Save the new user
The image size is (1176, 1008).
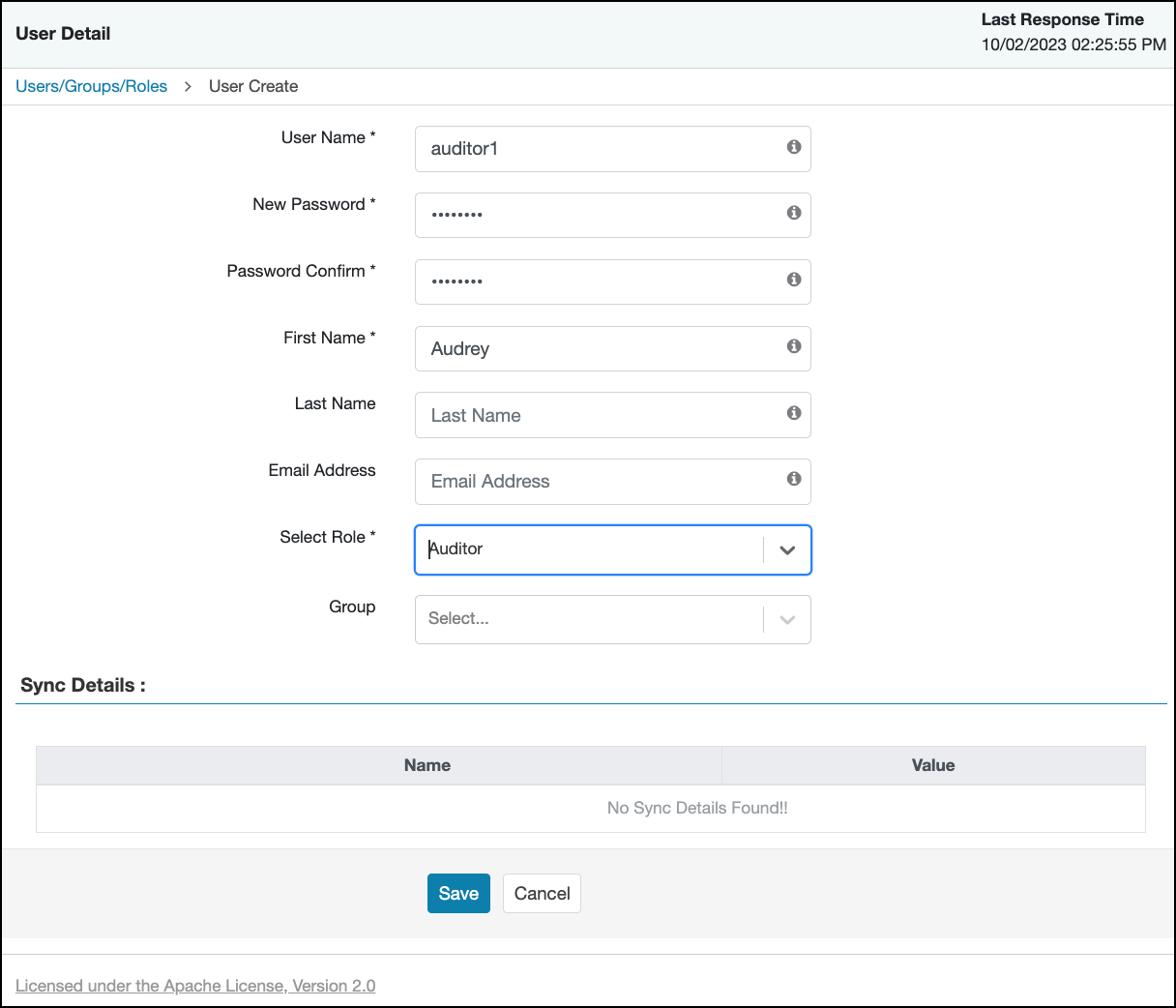[x=458, y=893]
